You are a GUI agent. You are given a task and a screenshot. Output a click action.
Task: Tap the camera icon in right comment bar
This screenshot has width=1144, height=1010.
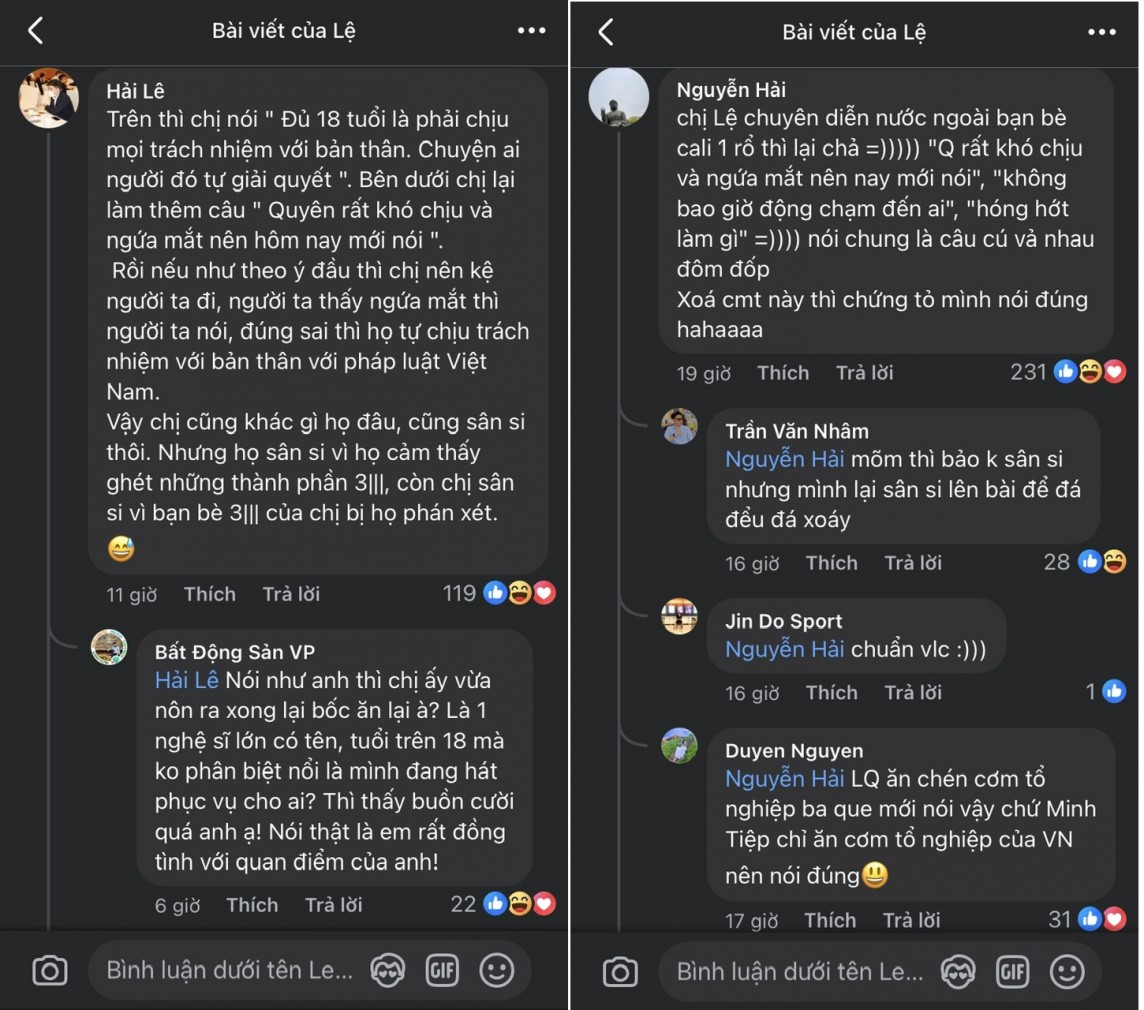(620, 970)
